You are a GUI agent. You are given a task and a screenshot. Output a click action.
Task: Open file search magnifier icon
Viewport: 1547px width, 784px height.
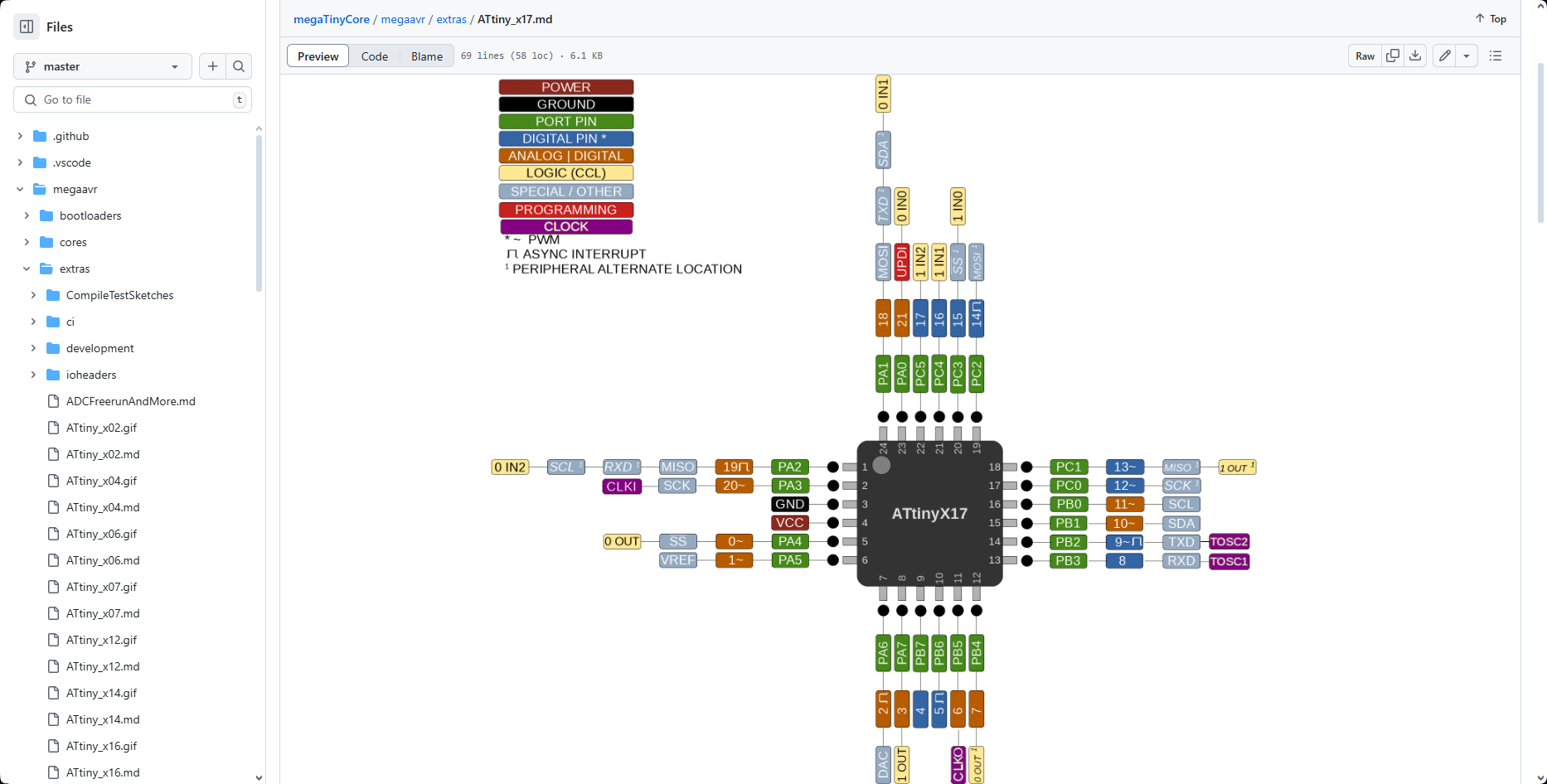pos(239,66)
